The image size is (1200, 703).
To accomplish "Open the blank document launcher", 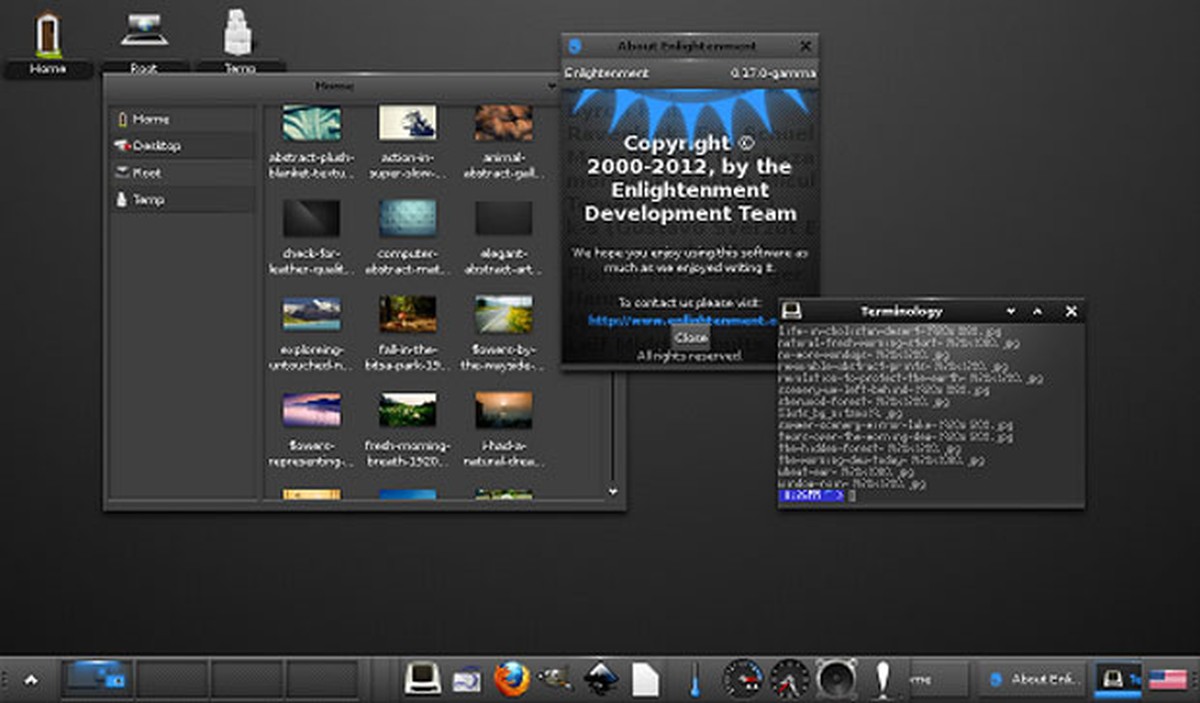I will click(645, 677).
